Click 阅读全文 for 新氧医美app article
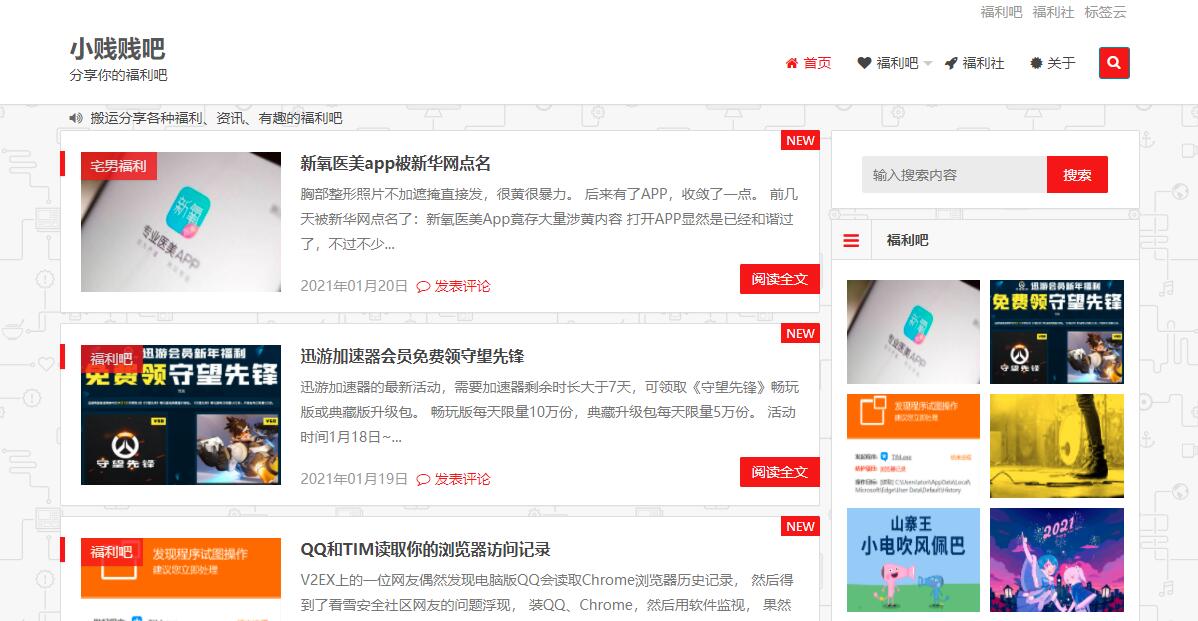 coord(779,279)
